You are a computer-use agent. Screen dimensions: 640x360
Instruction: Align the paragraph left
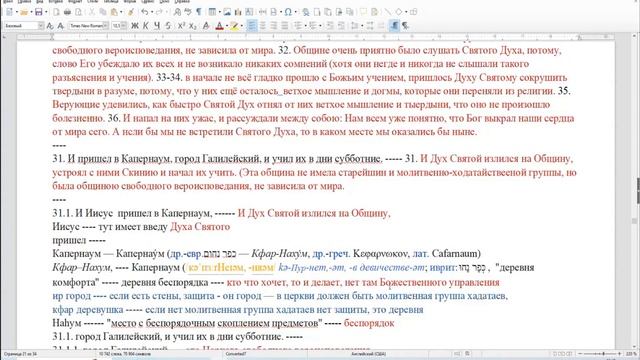point(252,26)
